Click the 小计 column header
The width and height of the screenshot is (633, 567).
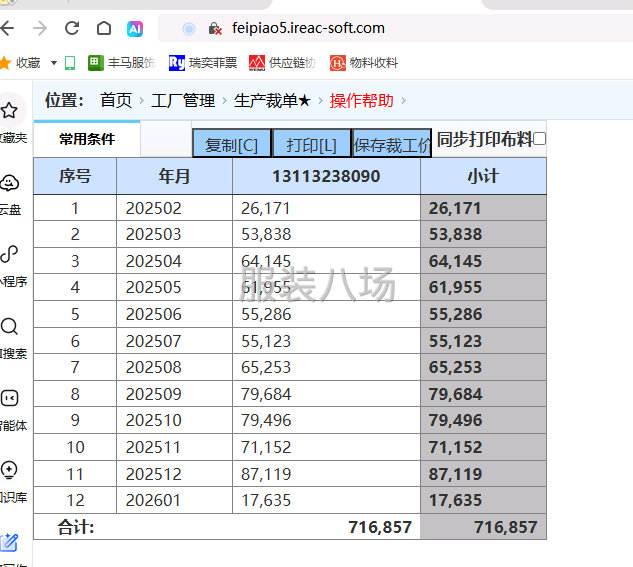(x=483, y=176)
